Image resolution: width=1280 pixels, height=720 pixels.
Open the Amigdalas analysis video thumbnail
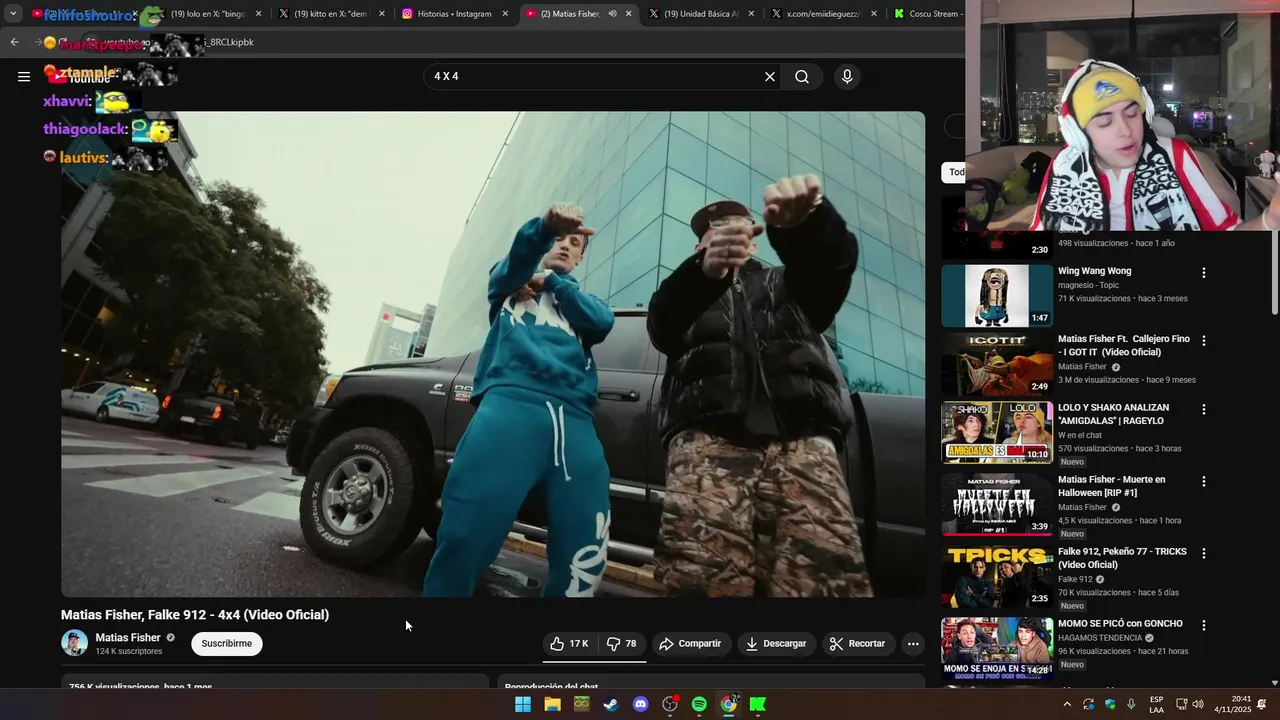pyautogui.click(x=997, y=433)
